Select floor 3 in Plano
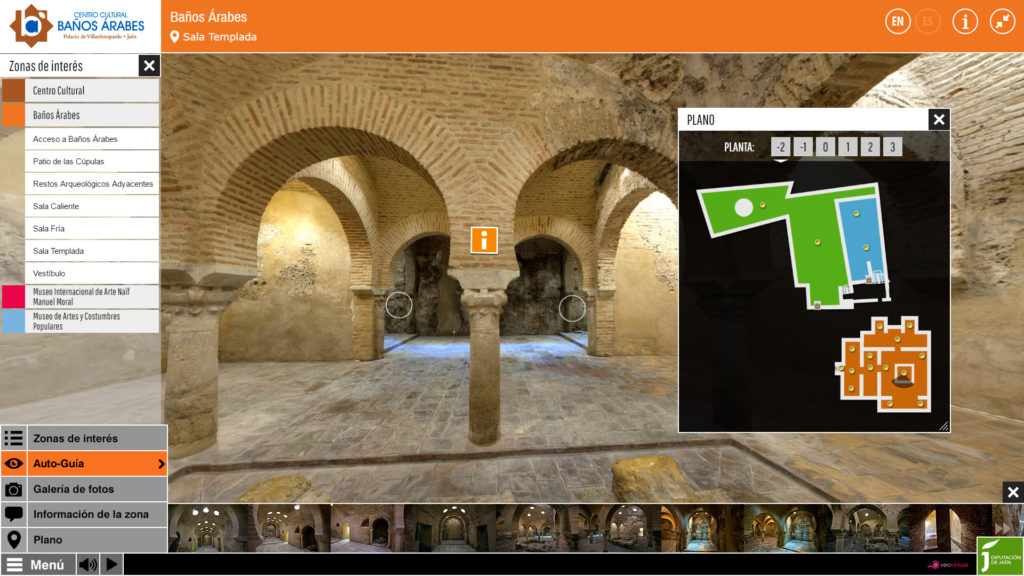This screenshot has width=1024, height=576. click(x=893, y=147)
